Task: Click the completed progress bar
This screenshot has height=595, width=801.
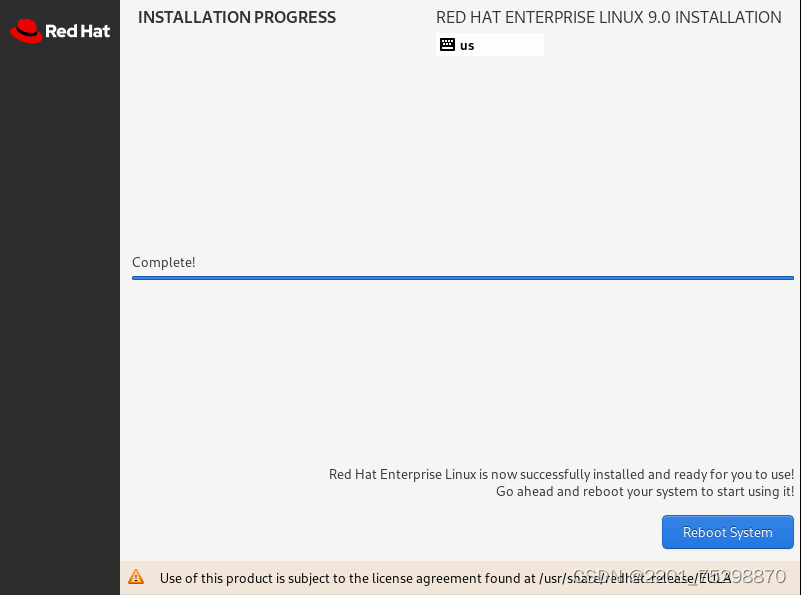Action: pyautogui.click(x=462, y=277)
